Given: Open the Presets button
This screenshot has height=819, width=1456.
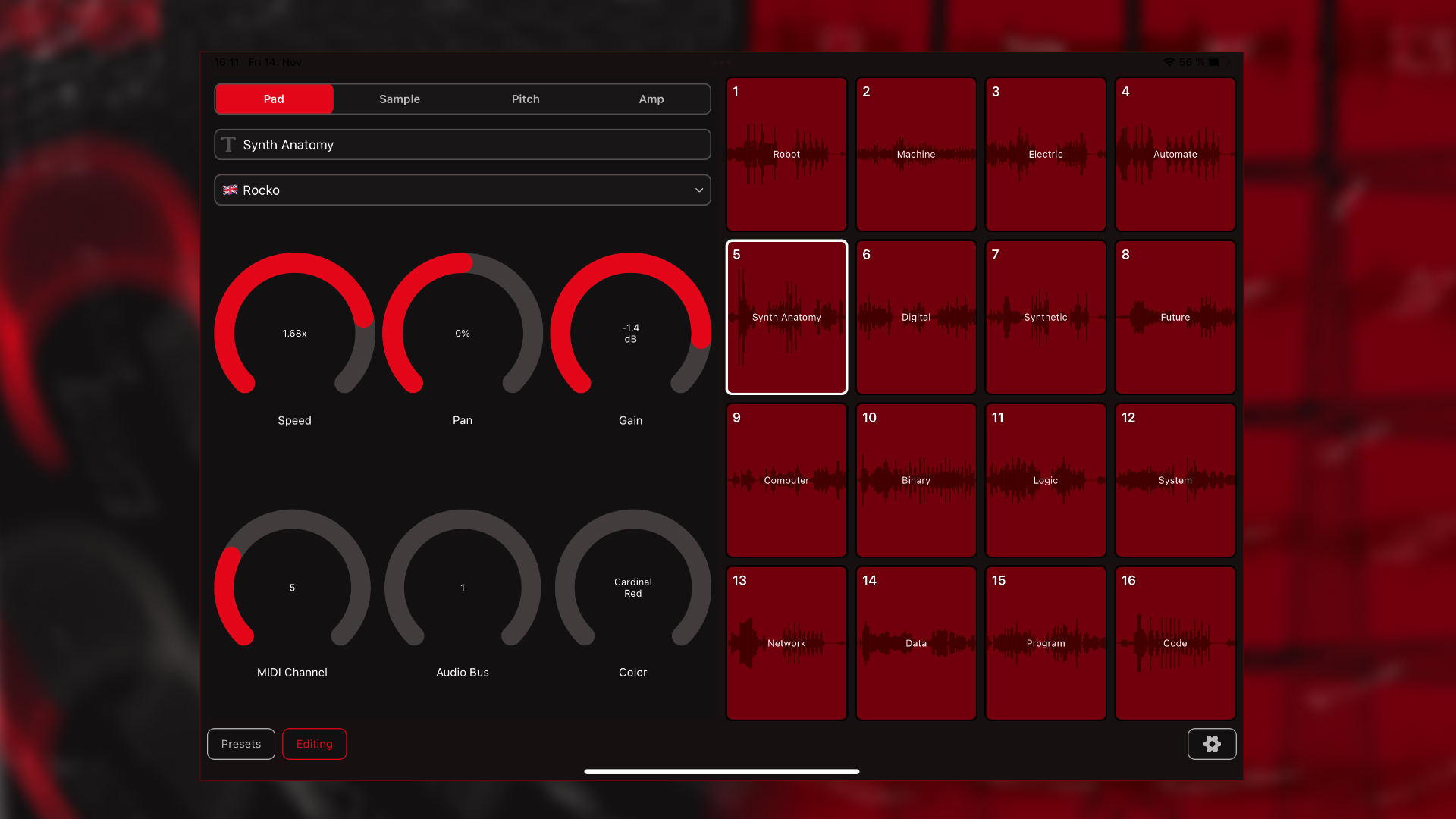Looking at the screenshot, I should tap(240, 744).
